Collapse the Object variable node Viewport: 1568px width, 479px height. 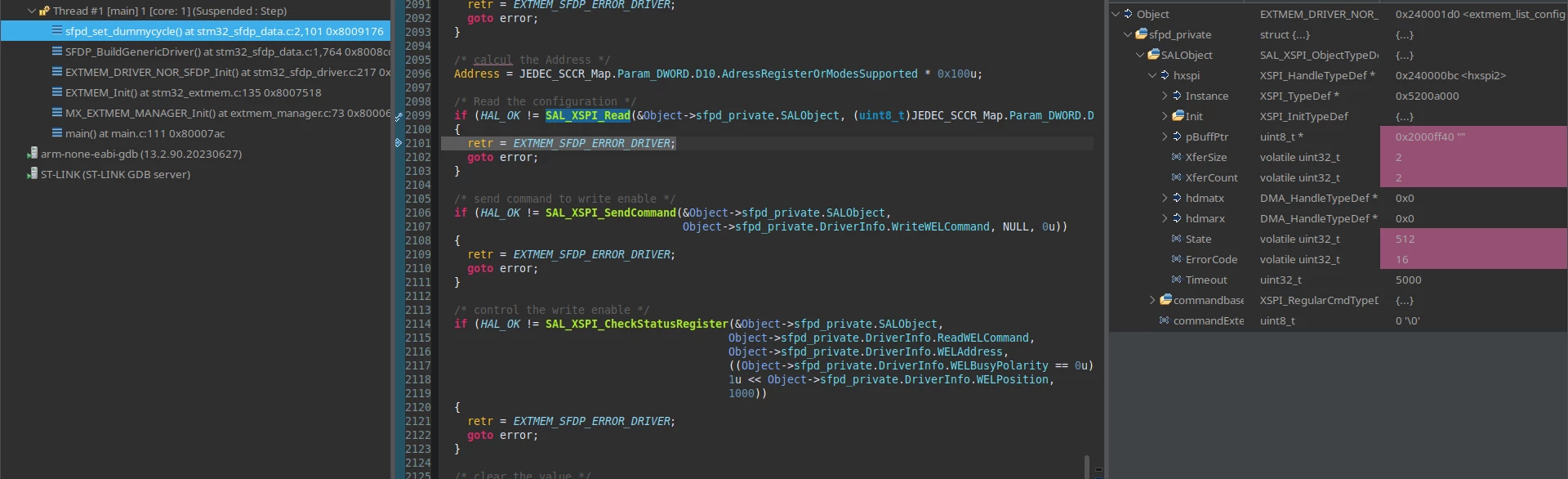(1116, 14)
